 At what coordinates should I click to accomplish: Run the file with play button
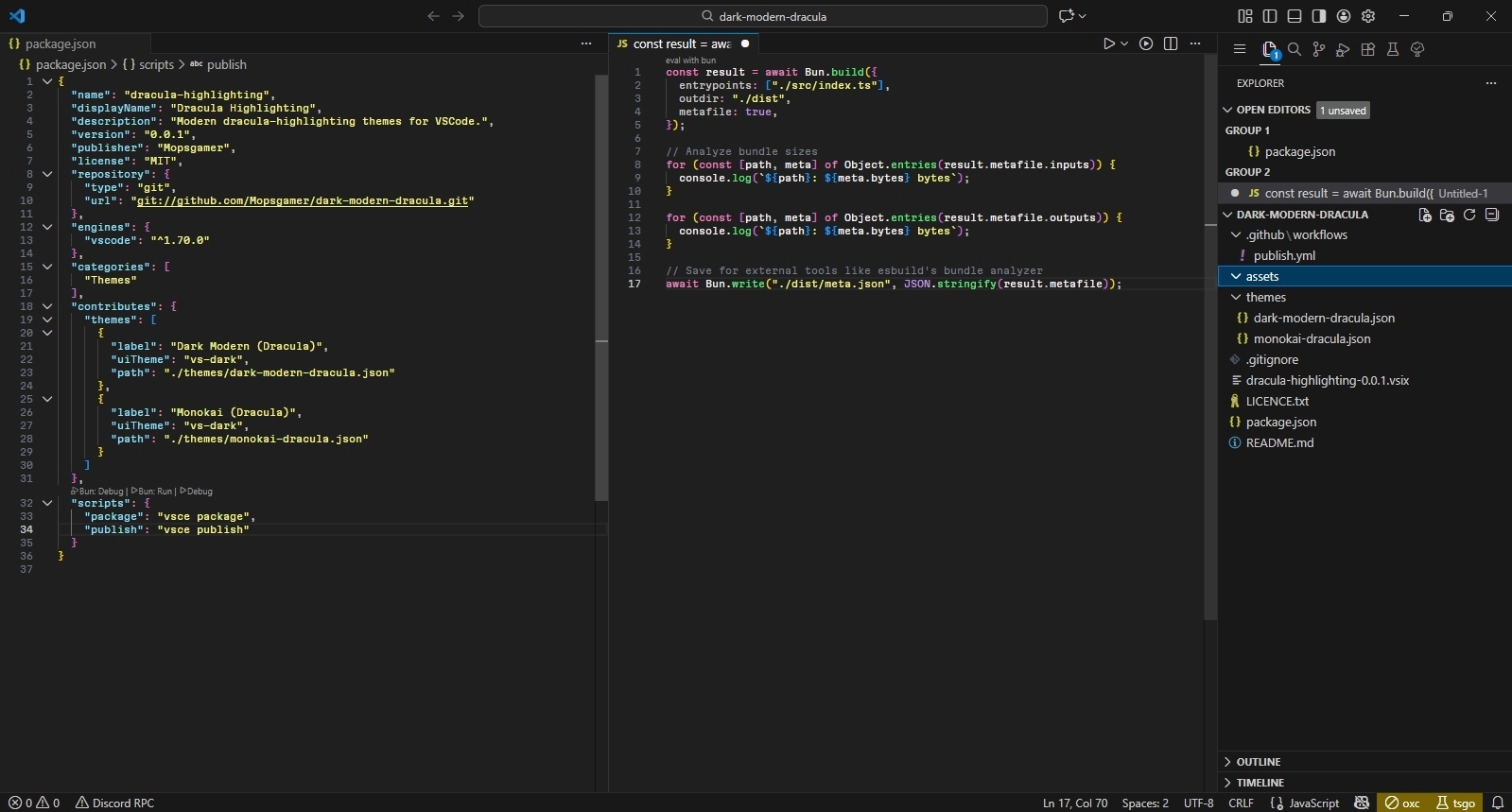1109,43
